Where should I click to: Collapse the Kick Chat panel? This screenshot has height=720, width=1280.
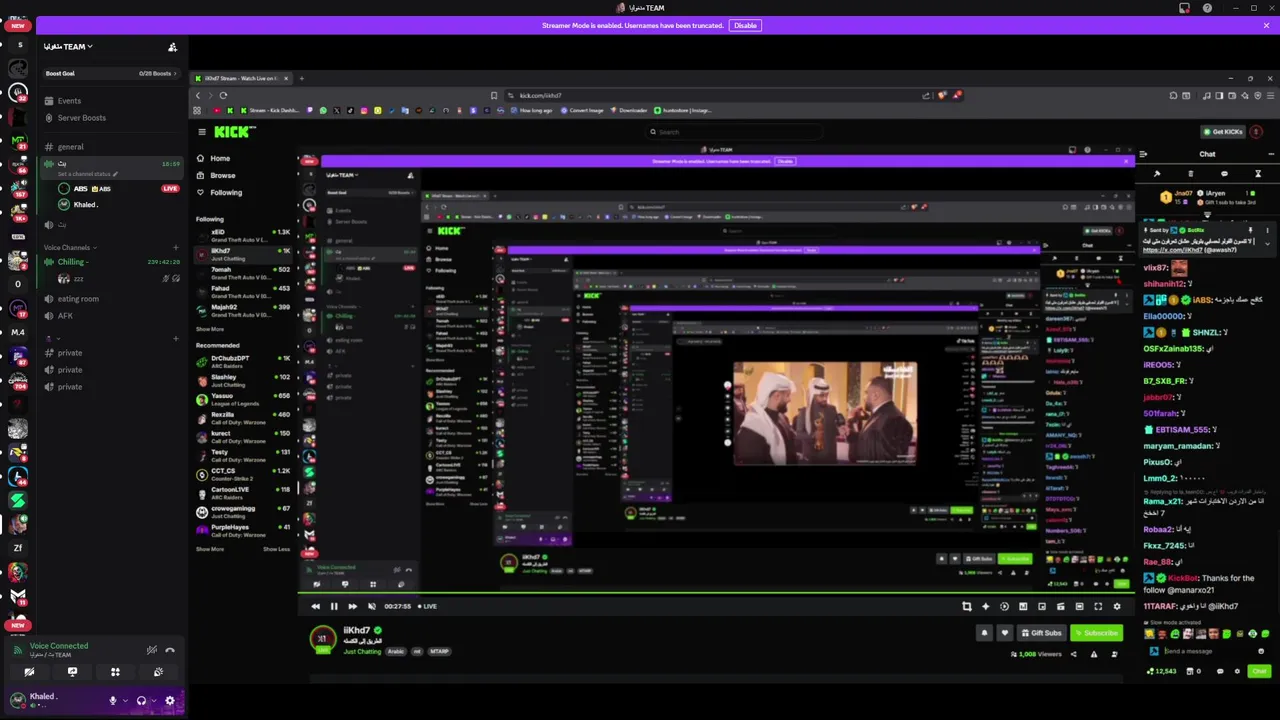pos(1143,154)
